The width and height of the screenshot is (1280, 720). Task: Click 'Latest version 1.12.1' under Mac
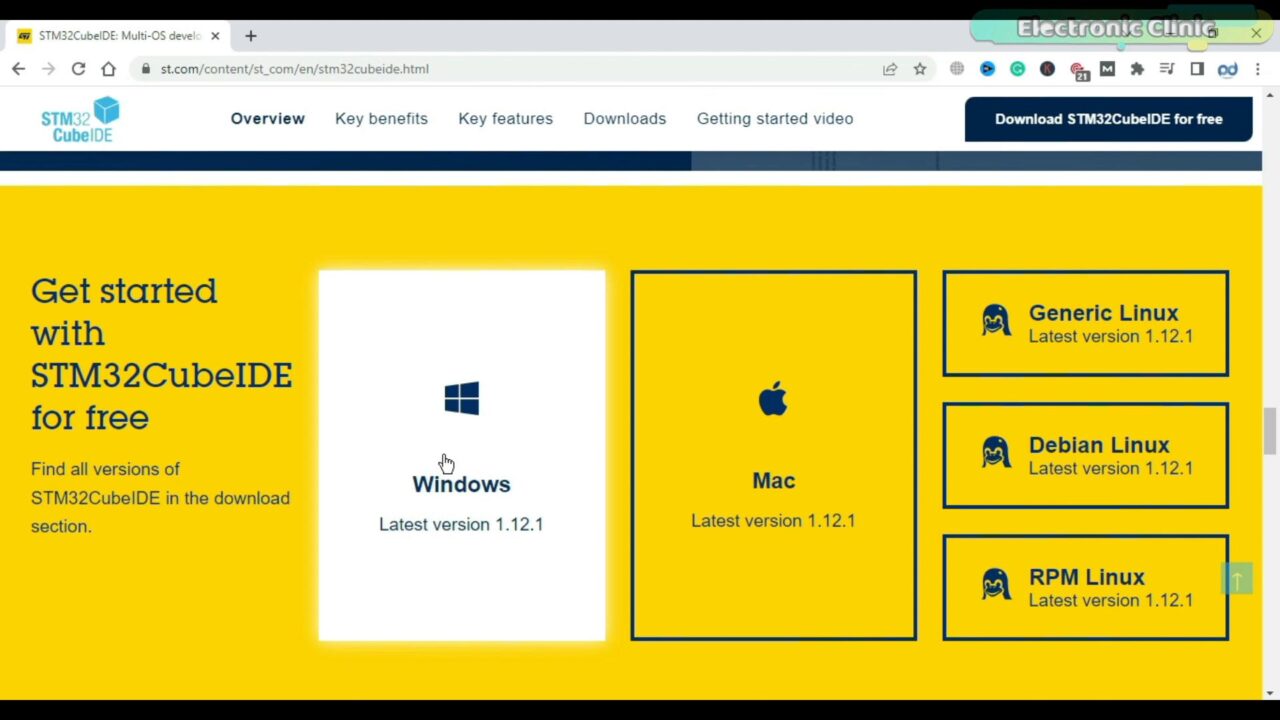[773, 520]
